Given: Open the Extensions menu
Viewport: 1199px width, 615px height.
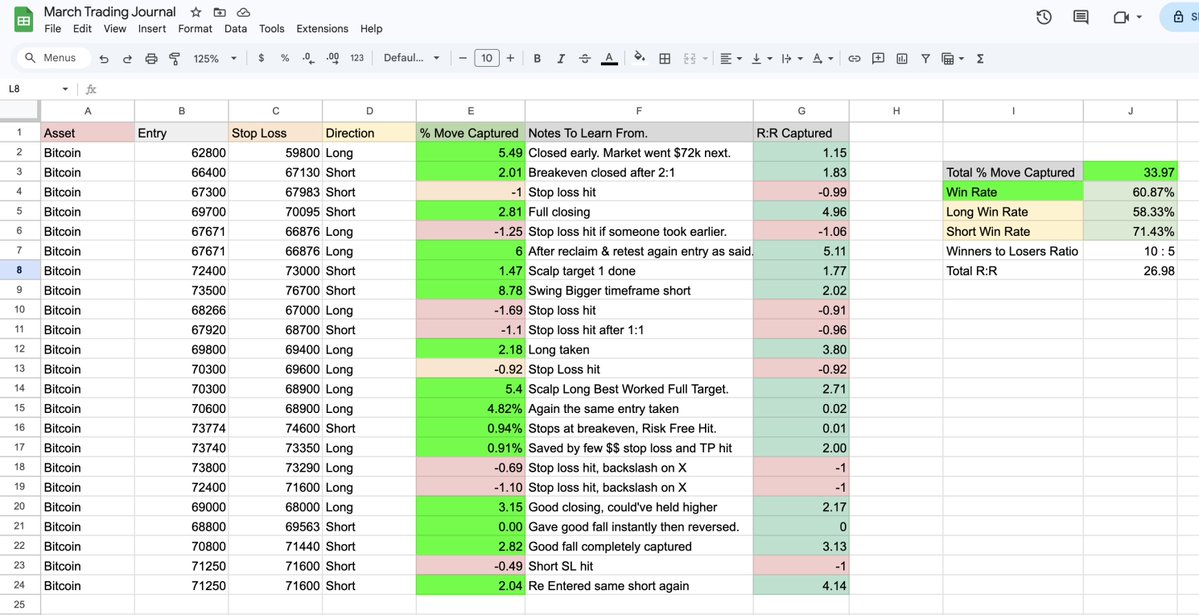Looking at the screenshot, I should pos(322,29).
